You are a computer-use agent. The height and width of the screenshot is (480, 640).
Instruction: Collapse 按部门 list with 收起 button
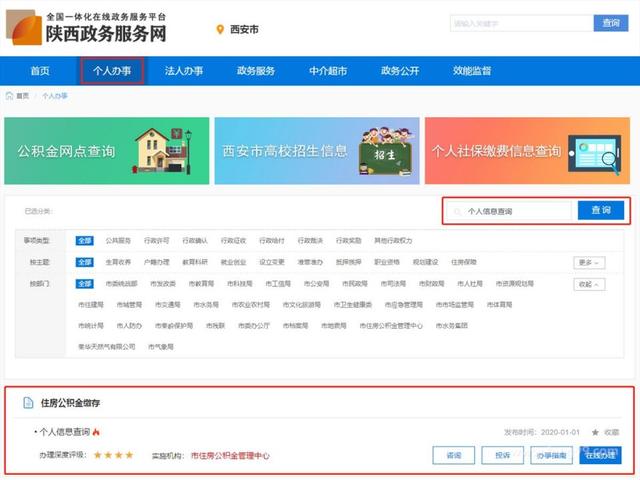click(x=589, y=284)
